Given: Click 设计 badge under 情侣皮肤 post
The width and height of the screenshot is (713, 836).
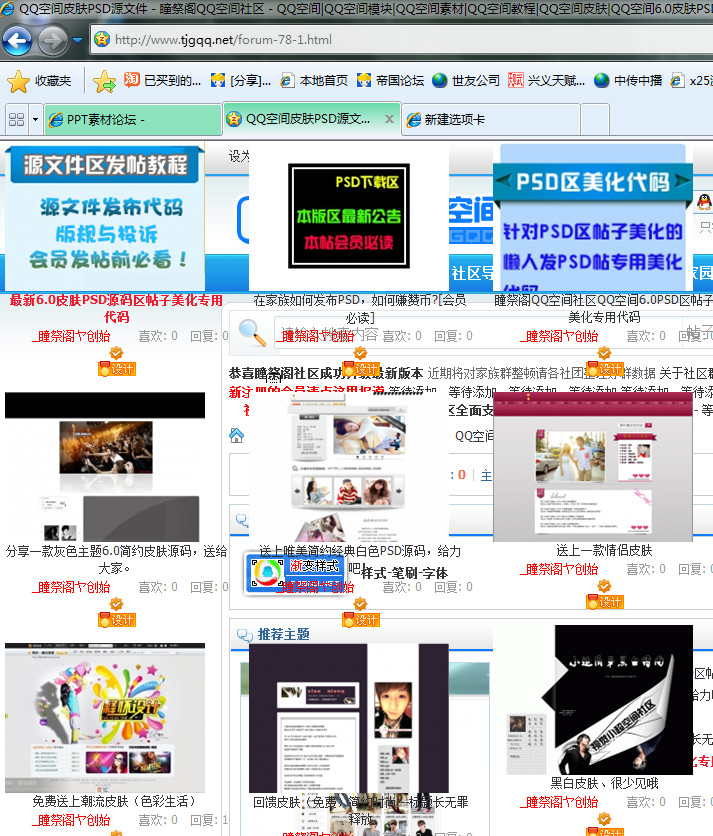Looking at the screenshot, I should (604, 602).
